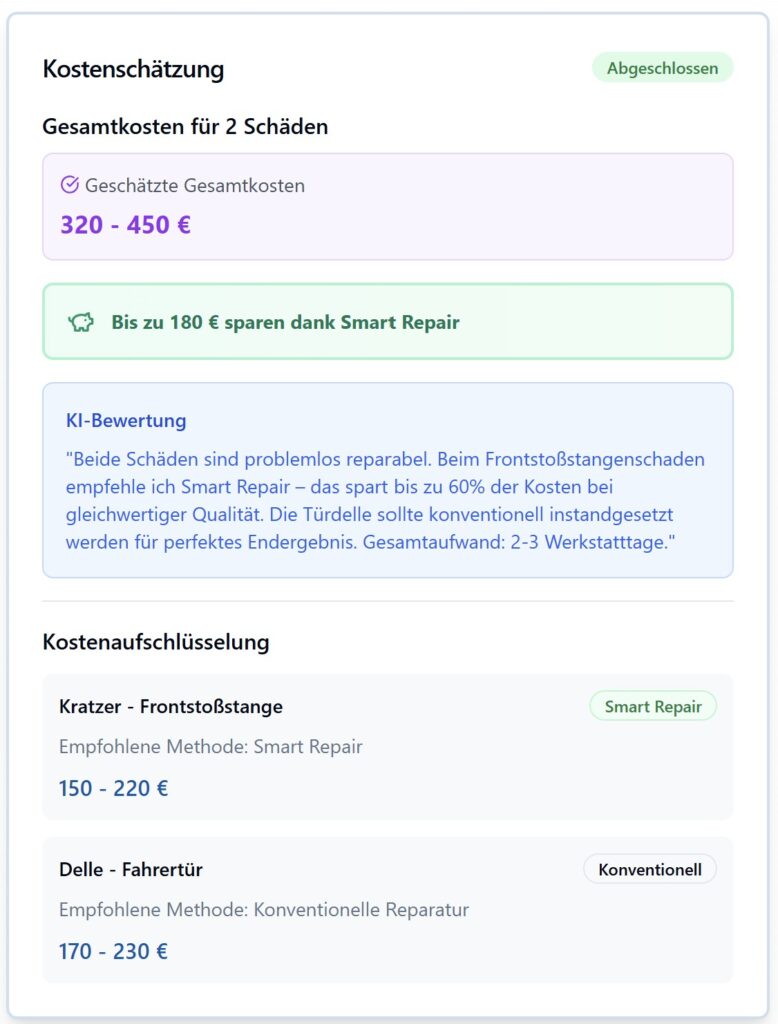The width and height of the screenshot is (778, 1024).
Task: Click the Abgeschlossen status badge
Action: click(662, 68)
